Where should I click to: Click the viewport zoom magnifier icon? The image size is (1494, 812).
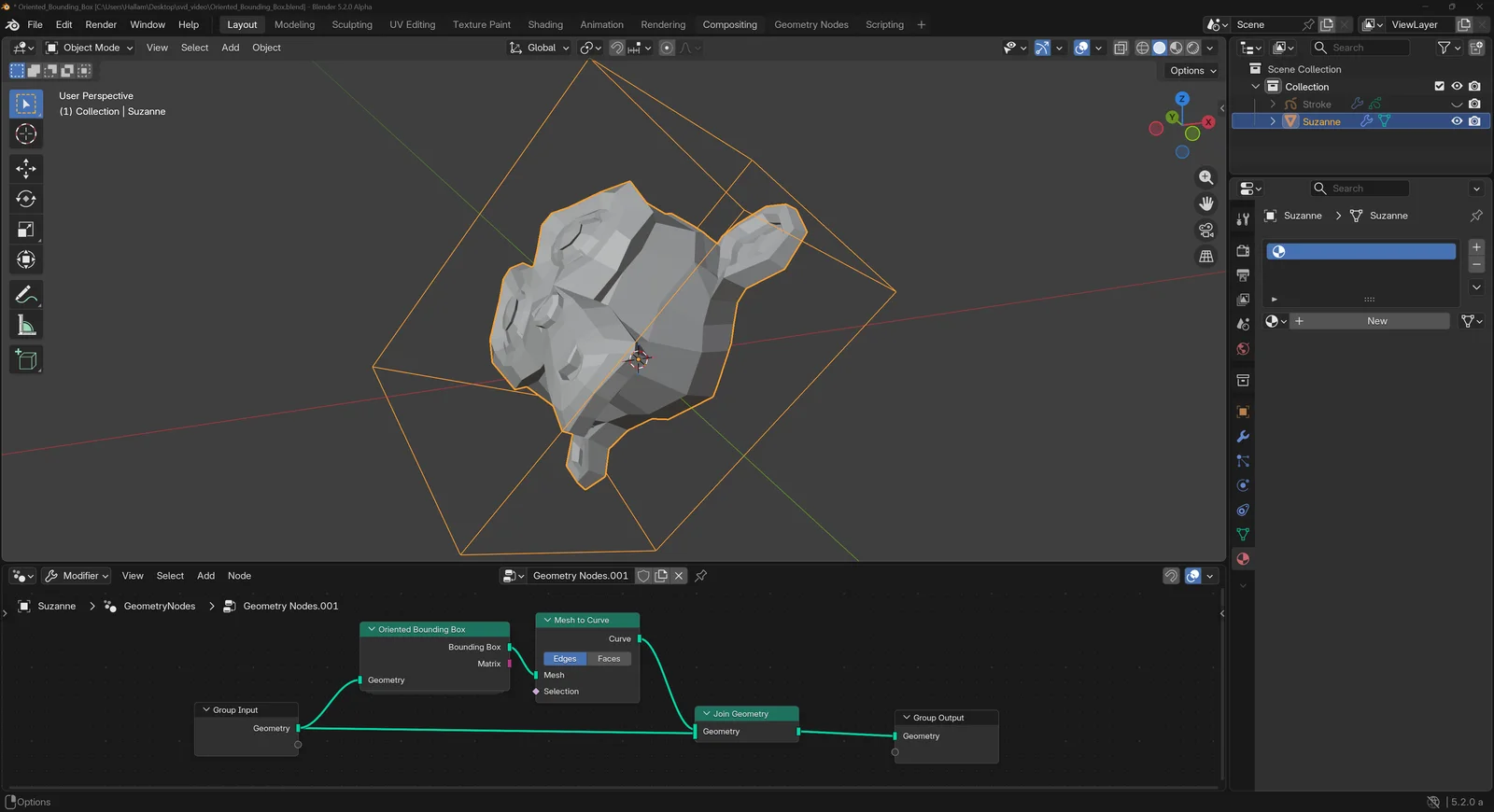tap(1206, 177)
